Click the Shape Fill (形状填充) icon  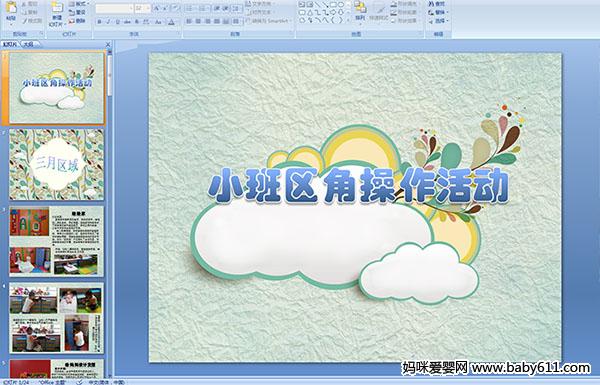tap(394, 4)
